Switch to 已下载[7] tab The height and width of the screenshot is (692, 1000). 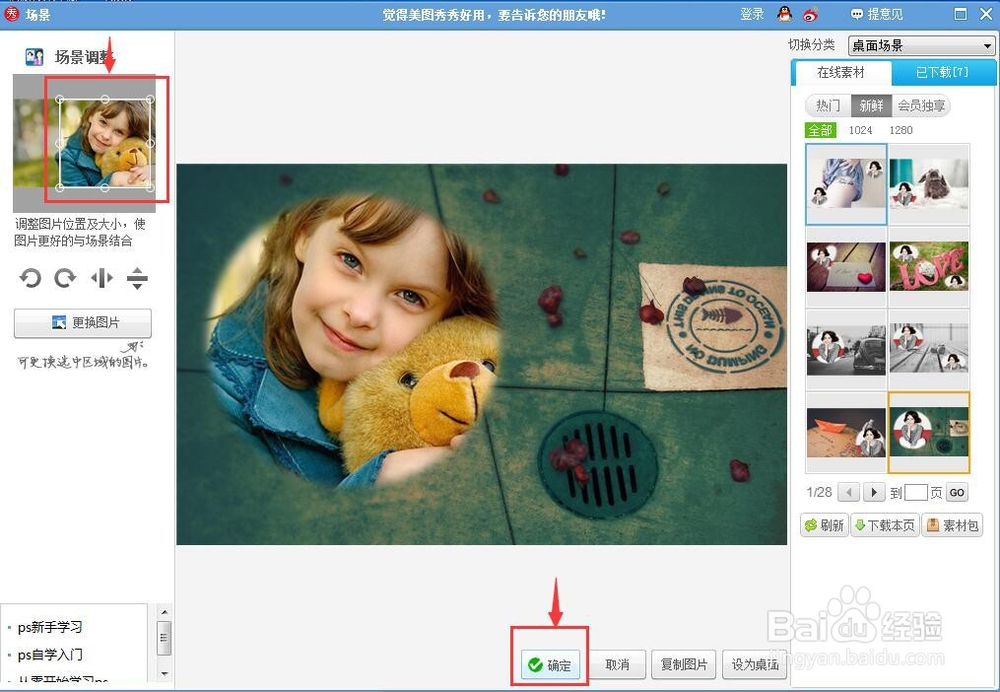click(942, 73)
